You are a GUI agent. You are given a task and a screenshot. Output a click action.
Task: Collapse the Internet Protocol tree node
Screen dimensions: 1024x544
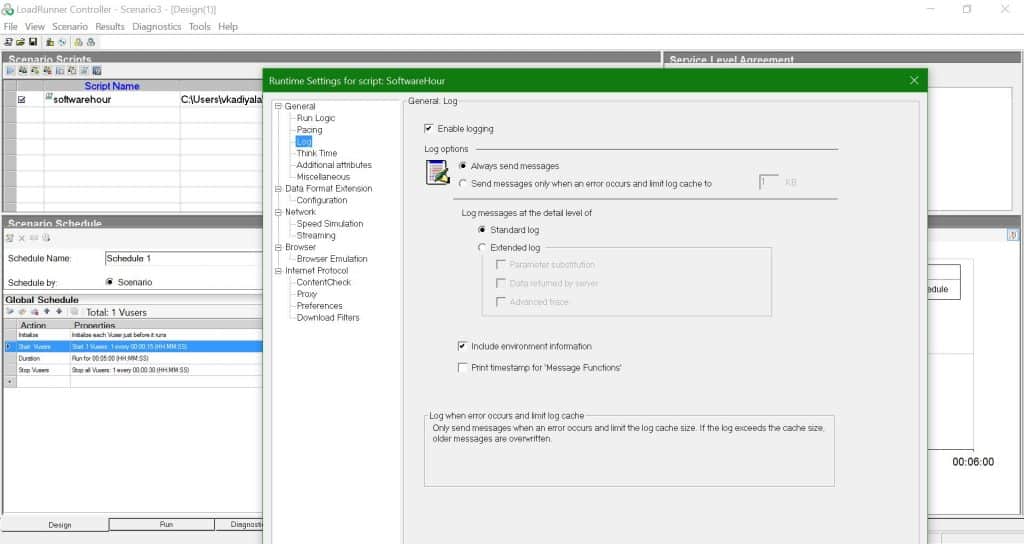click(x=278, y=270)
